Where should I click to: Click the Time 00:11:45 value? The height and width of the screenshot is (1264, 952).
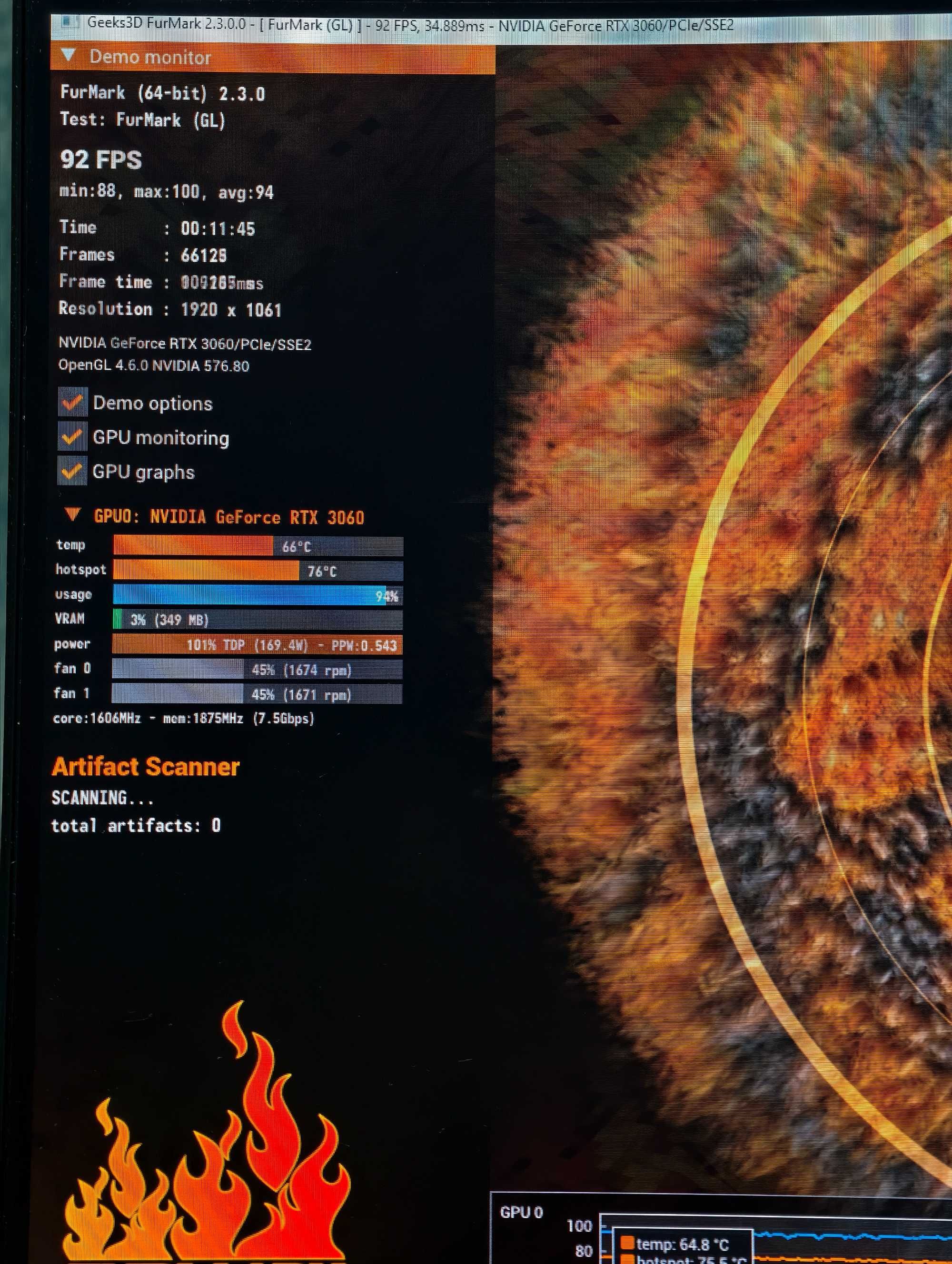click(x=218, y=228)
